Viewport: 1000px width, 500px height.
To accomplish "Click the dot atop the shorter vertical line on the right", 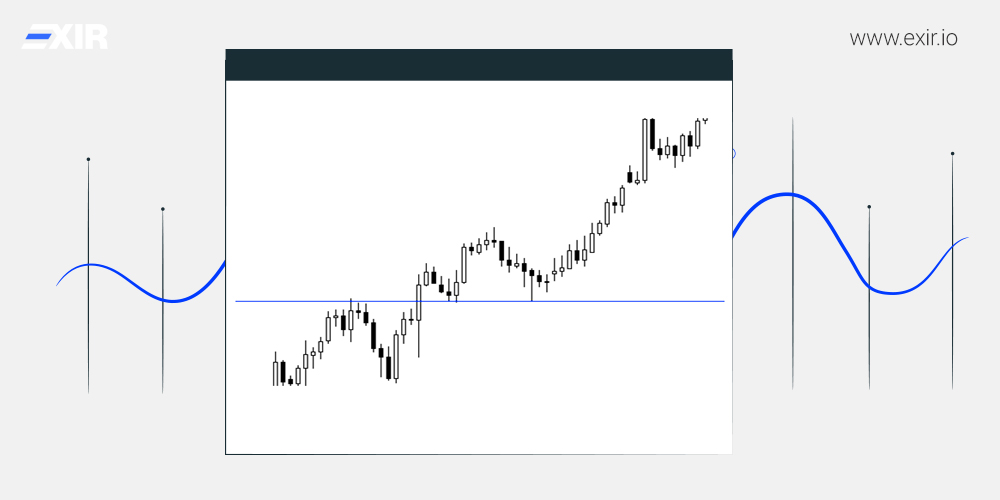I will pyautogui.click(x=869, y=207).
